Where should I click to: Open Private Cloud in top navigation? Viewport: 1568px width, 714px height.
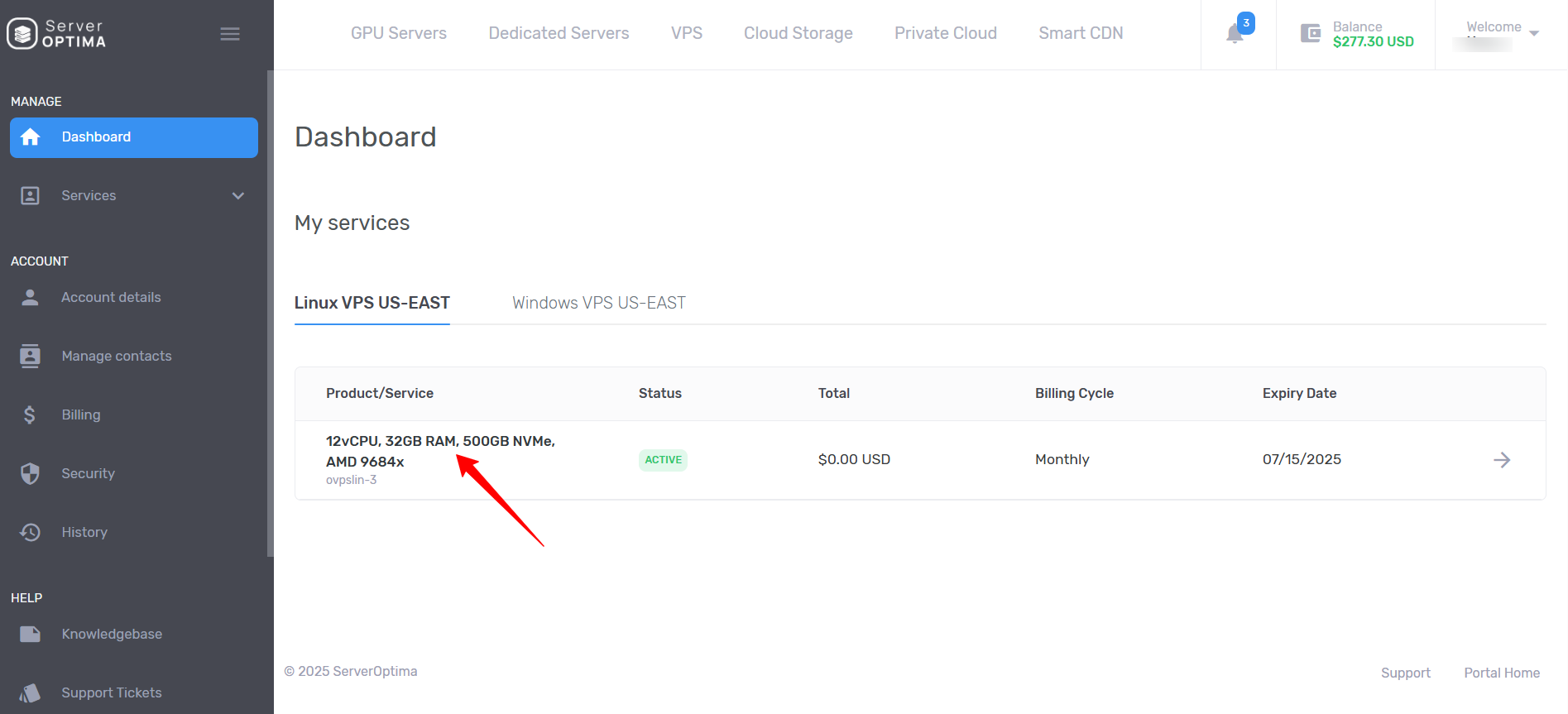pos(946,33)
